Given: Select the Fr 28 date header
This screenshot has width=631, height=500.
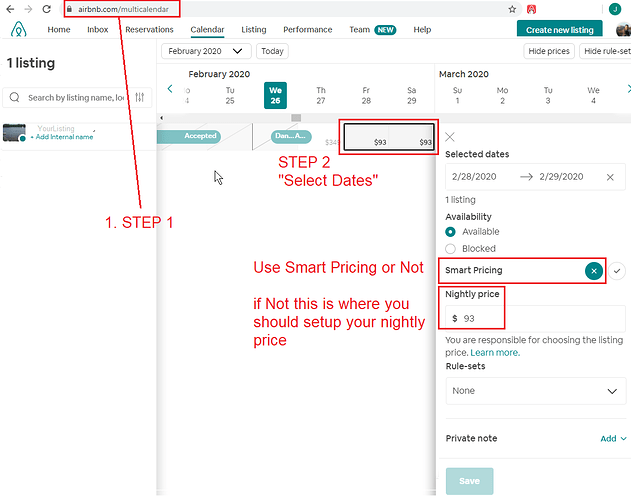Looking at the screenshot, I should tap(366, 95).
